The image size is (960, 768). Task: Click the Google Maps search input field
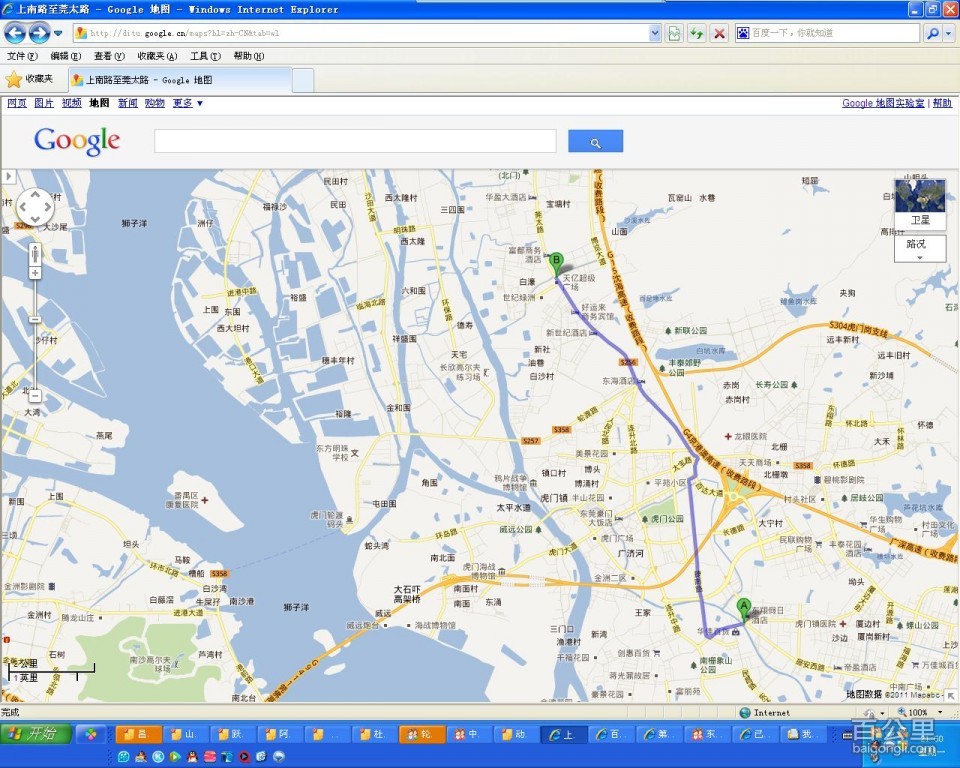click(x=355, y=142)
